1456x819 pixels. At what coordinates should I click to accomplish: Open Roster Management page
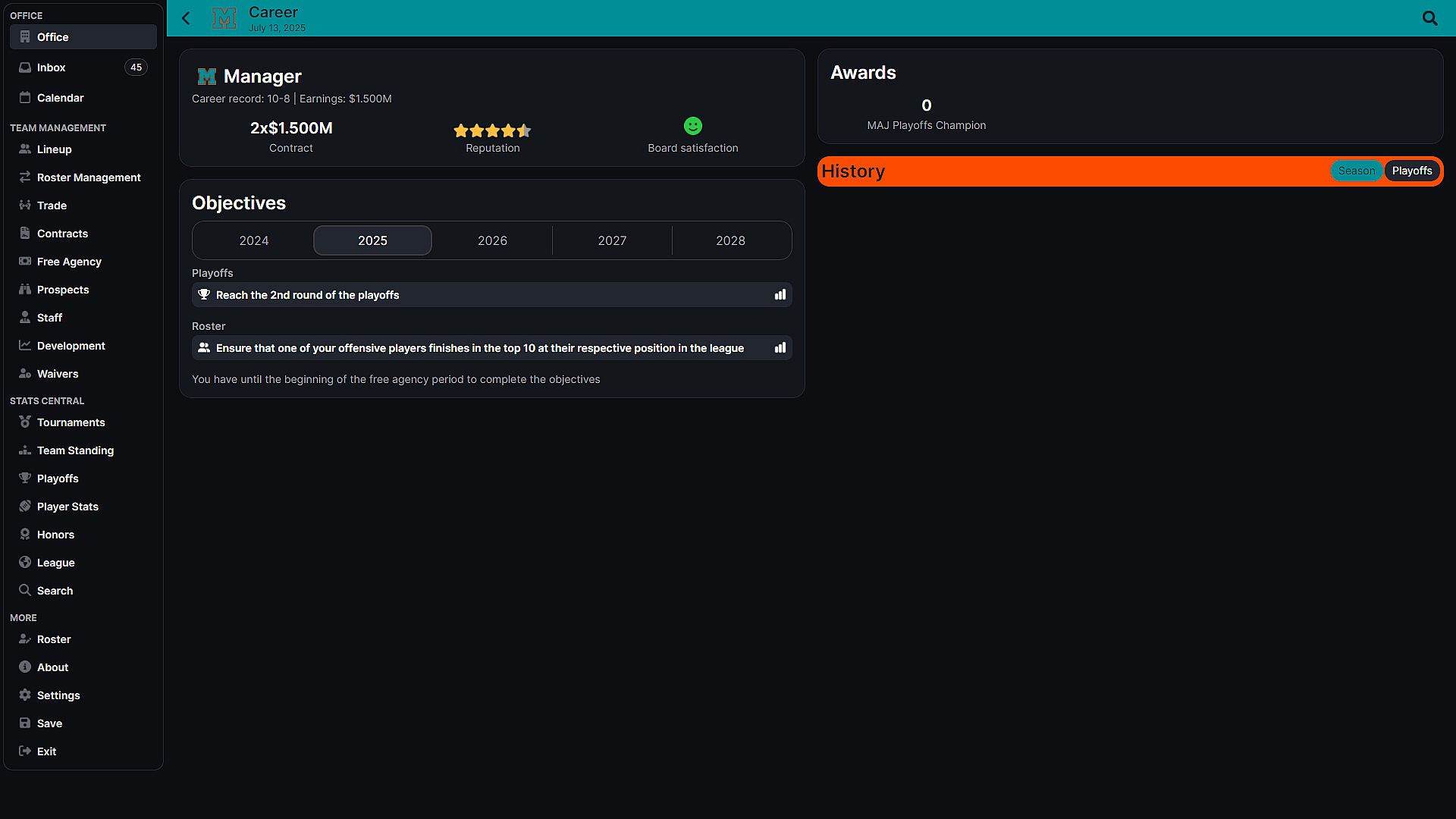pos(89,177)
